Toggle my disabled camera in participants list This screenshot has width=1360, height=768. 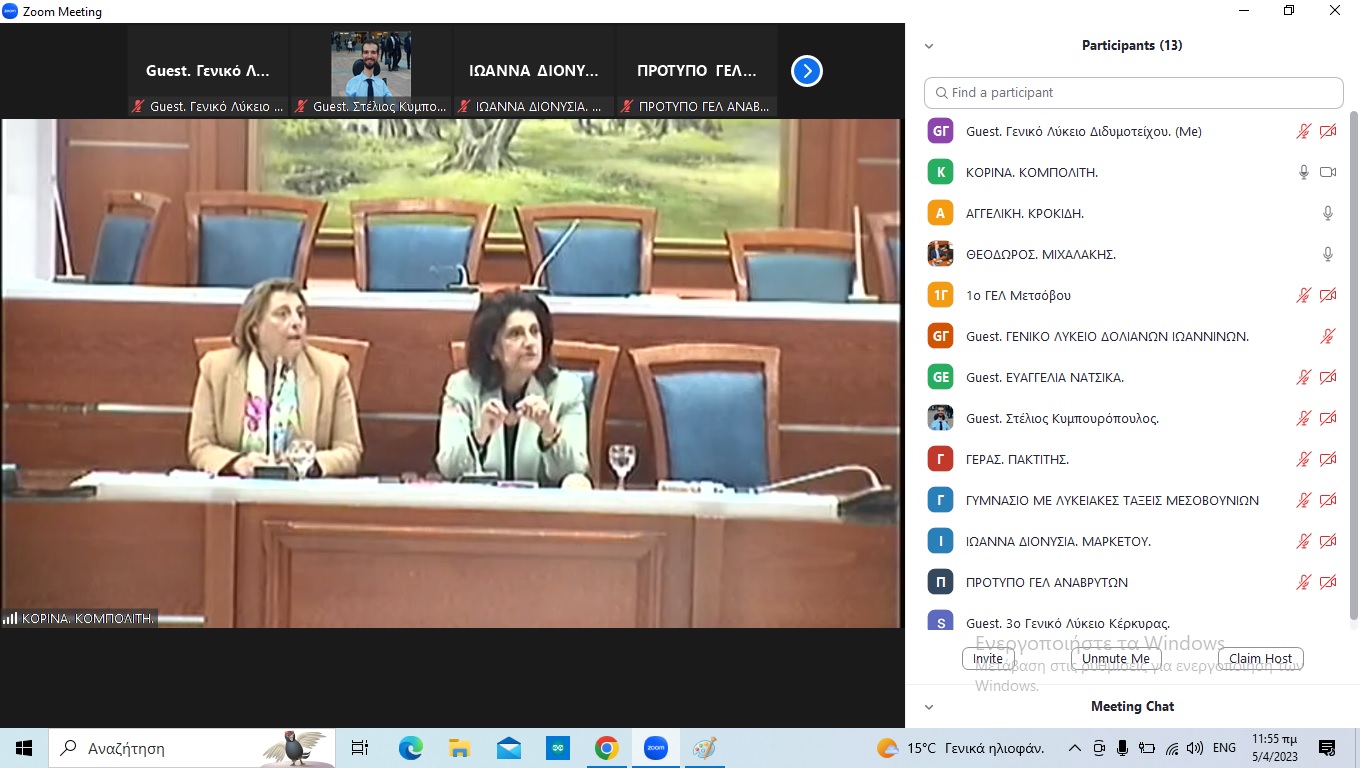[1327, 131]
